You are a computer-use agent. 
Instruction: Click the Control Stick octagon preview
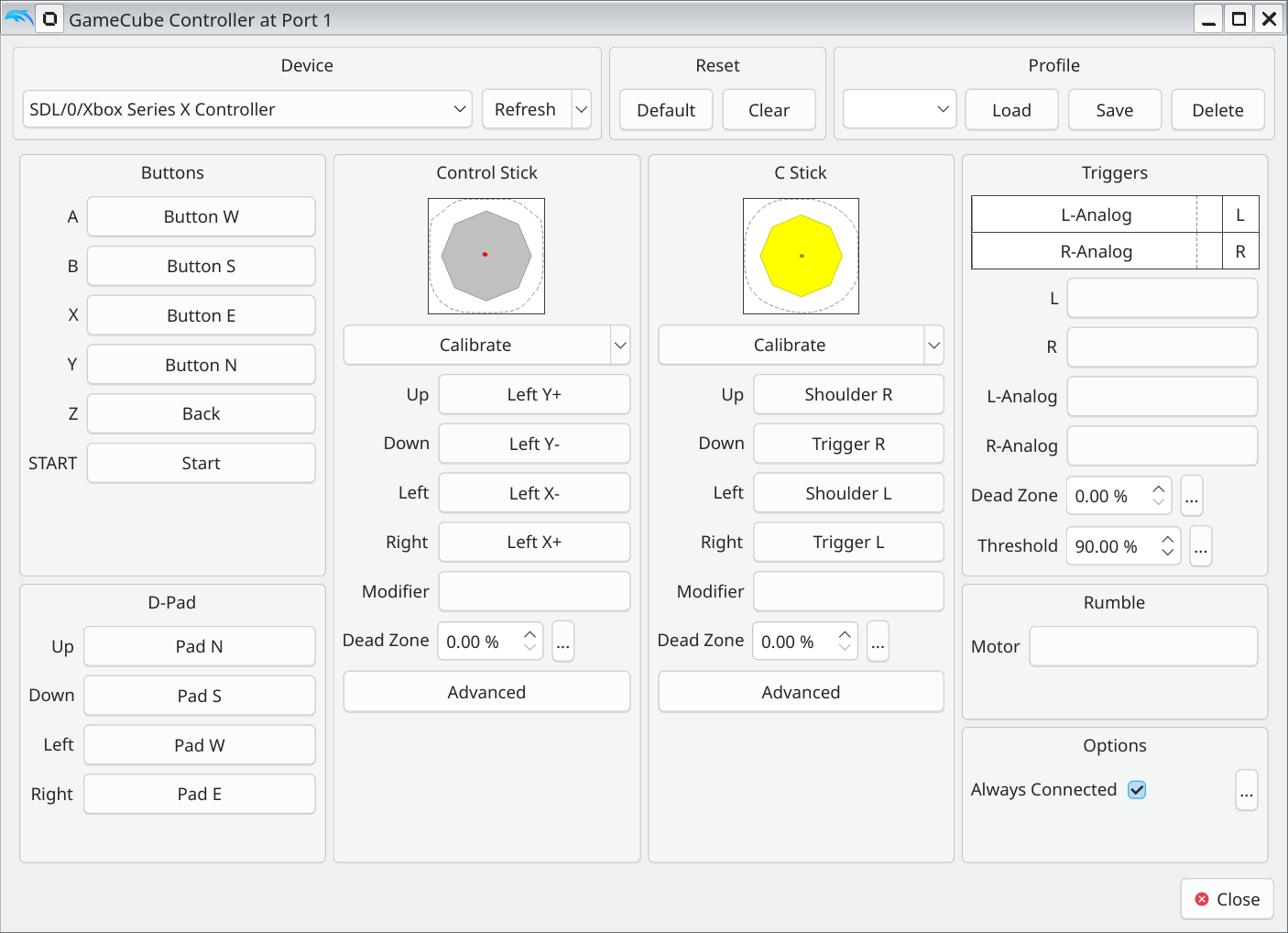pyautogui.click(x=486, y=256)
